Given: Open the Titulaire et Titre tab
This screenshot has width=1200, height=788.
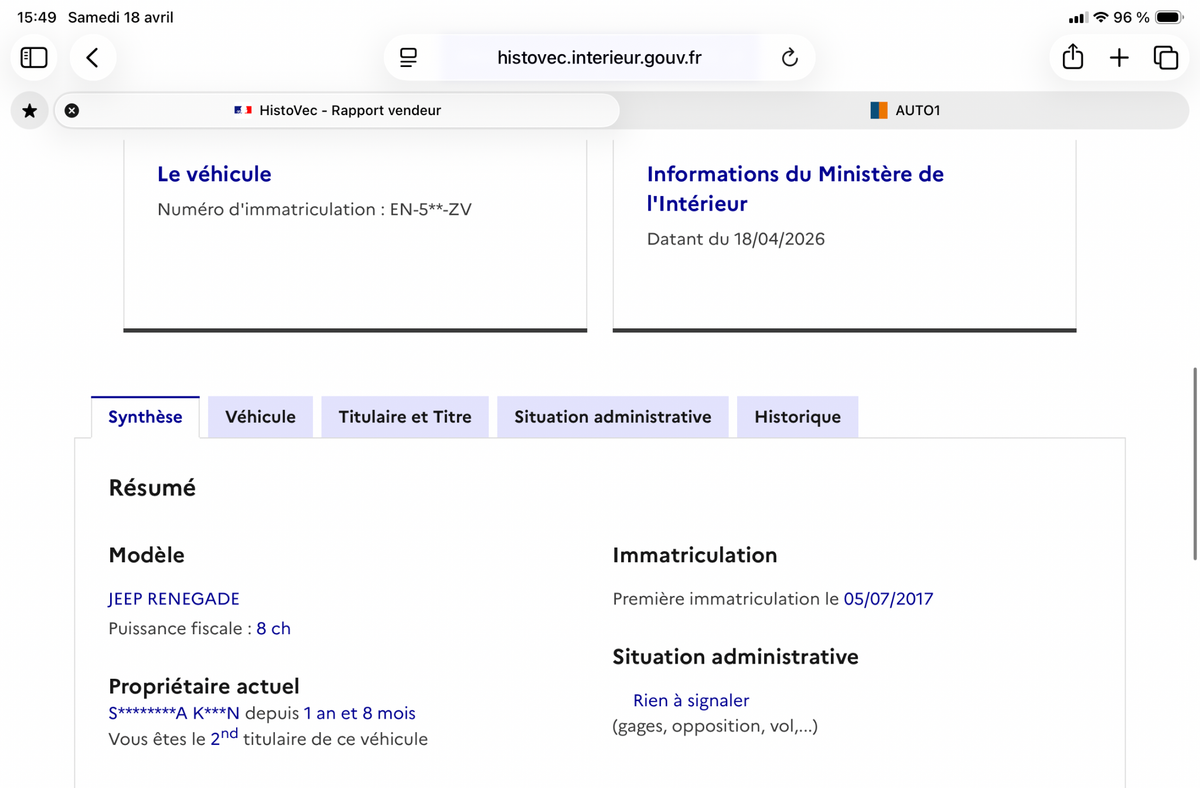Looking at the screenshot, I should click(405, 417).
